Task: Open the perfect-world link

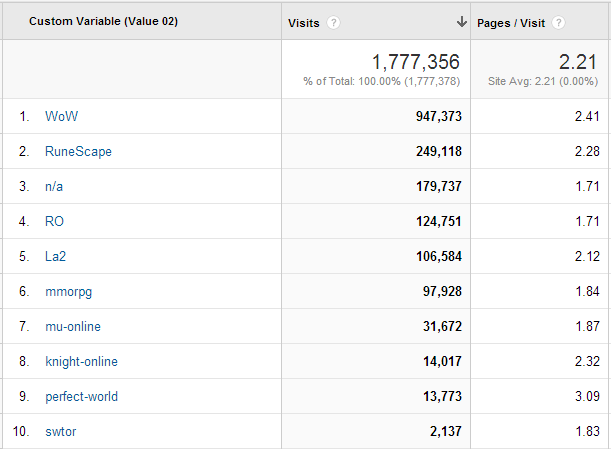Action: click(81, 397)
